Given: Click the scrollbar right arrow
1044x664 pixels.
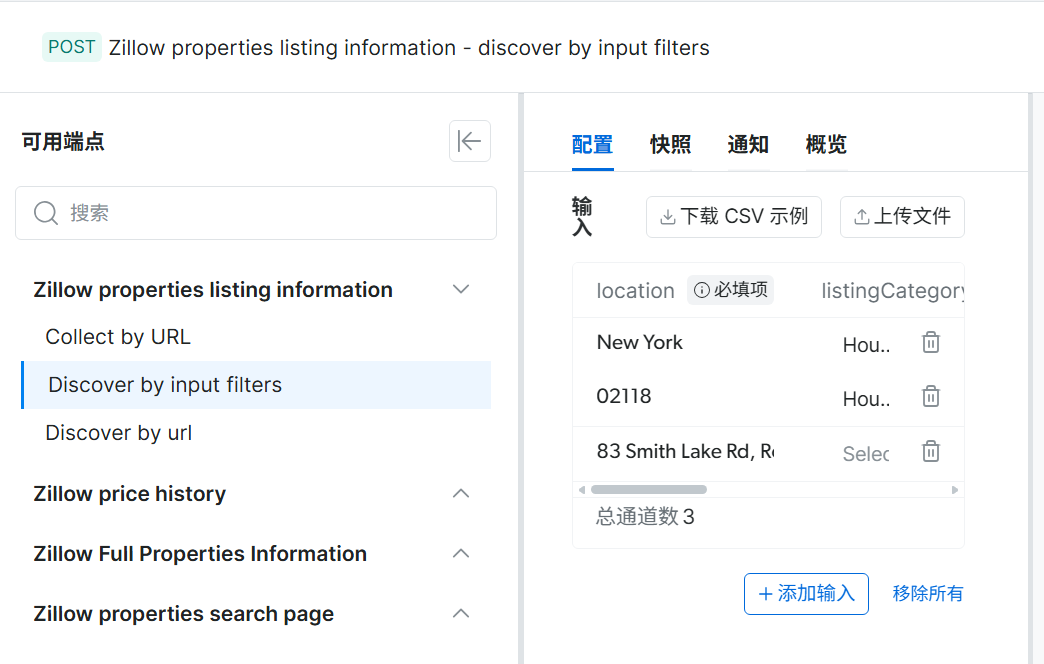Looking at the screenshot, I should click(x=955, y=490).
